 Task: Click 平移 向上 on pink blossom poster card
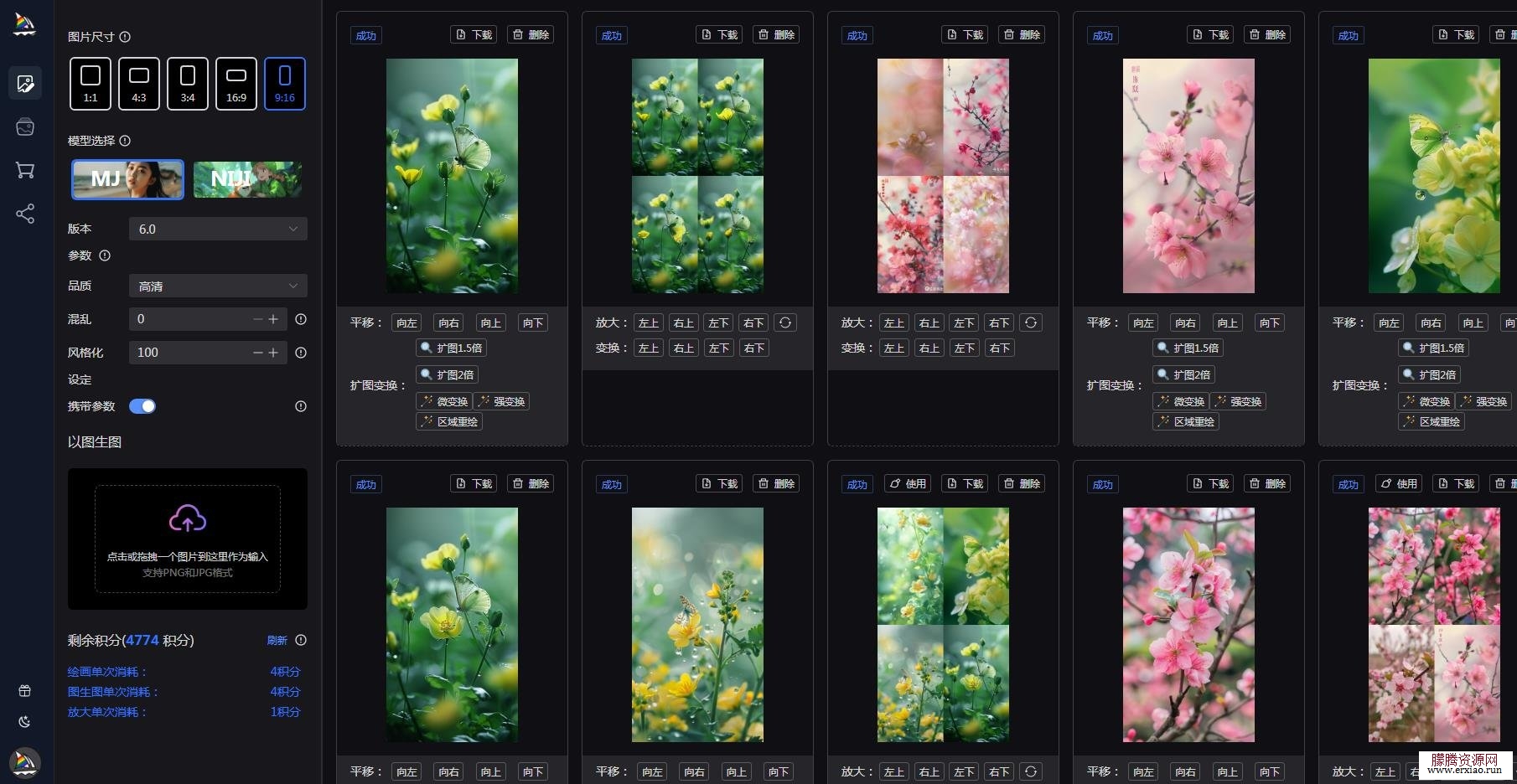[x=1227, y=322]
